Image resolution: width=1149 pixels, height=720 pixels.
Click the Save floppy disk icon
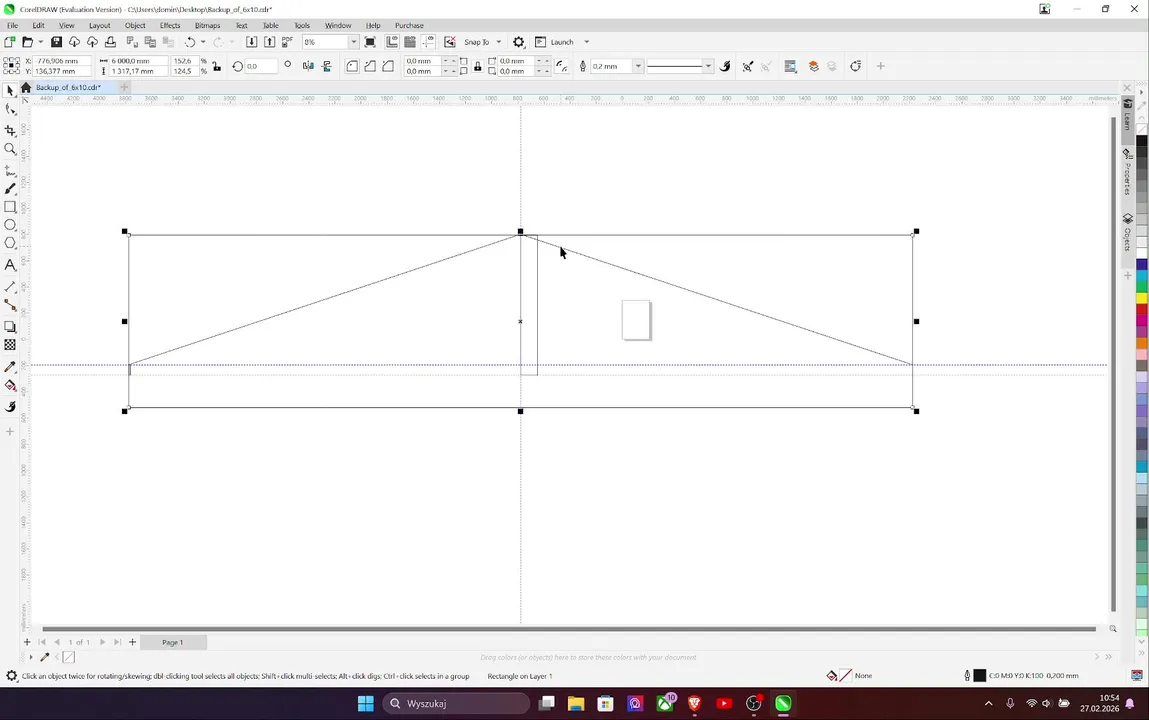pos(56,42)
